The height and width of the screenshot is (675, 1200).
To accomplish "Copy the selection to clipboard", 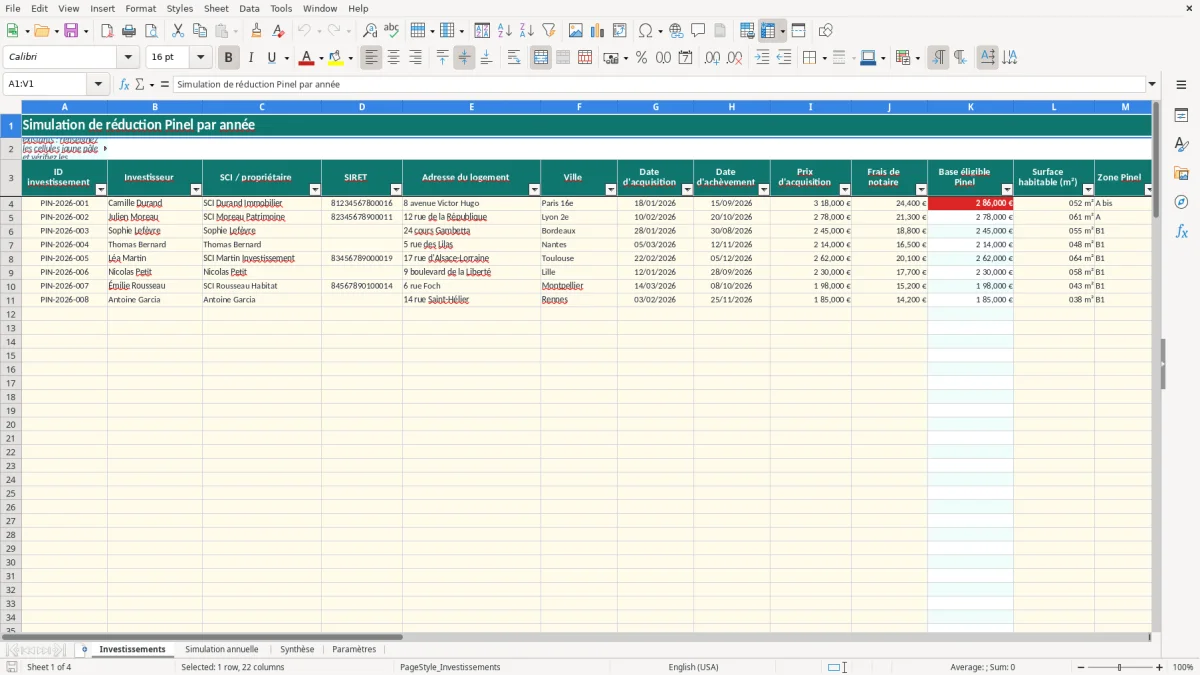I will 200,31.
